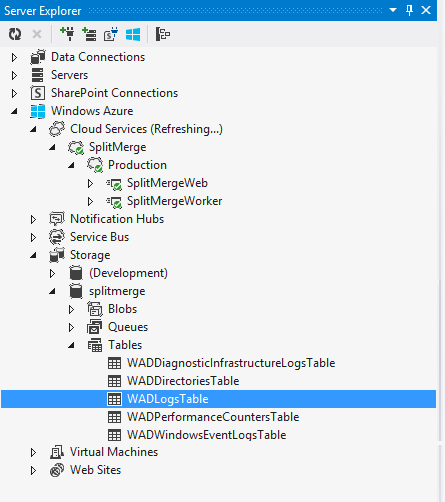Image resolution: width=445 pixels, height=502 pixels.
Task: Click the tree view options toolbar icon
Action: pyautogui.click(x=163, y=34)
